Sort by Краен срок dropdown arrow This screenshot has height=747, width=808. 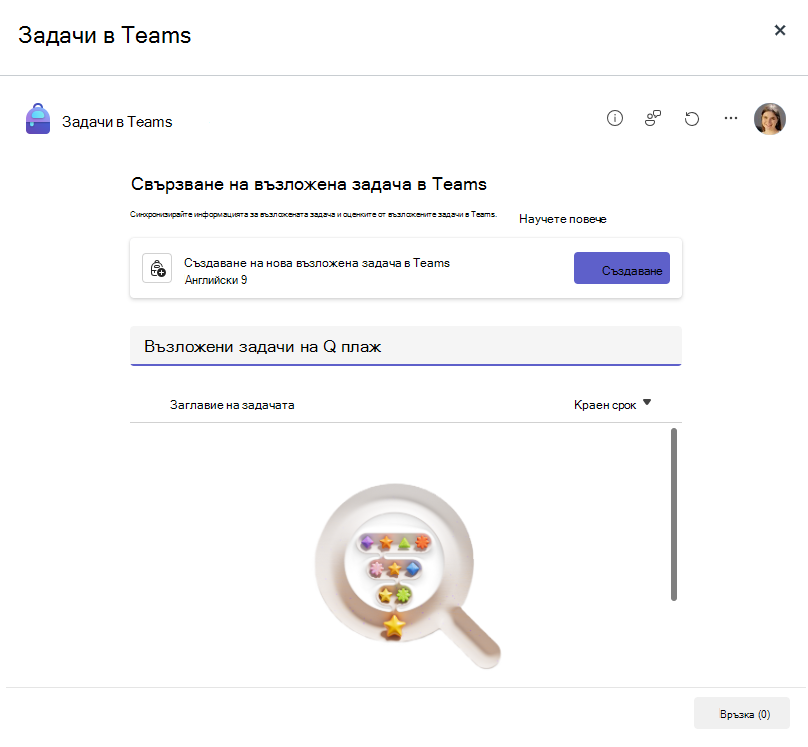647,402
